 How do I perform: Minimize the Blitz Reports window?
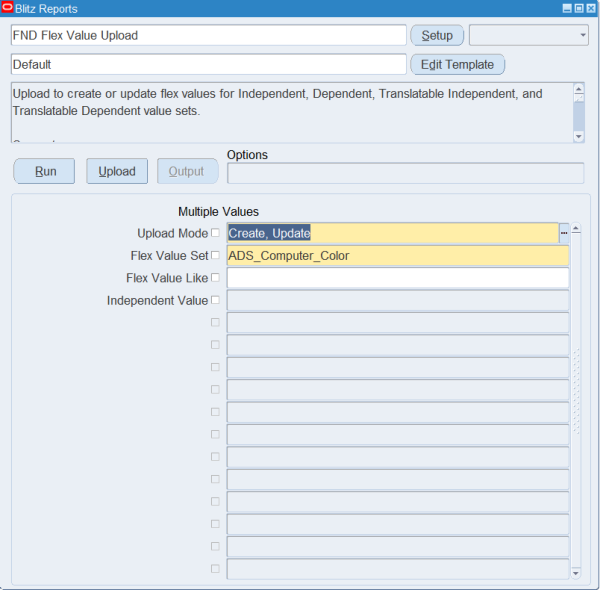tap(567, 8)
